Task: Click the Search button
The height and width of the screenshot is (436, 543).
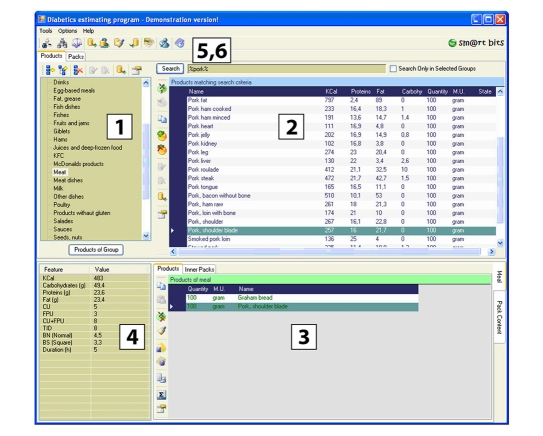Action: point(170,69)
